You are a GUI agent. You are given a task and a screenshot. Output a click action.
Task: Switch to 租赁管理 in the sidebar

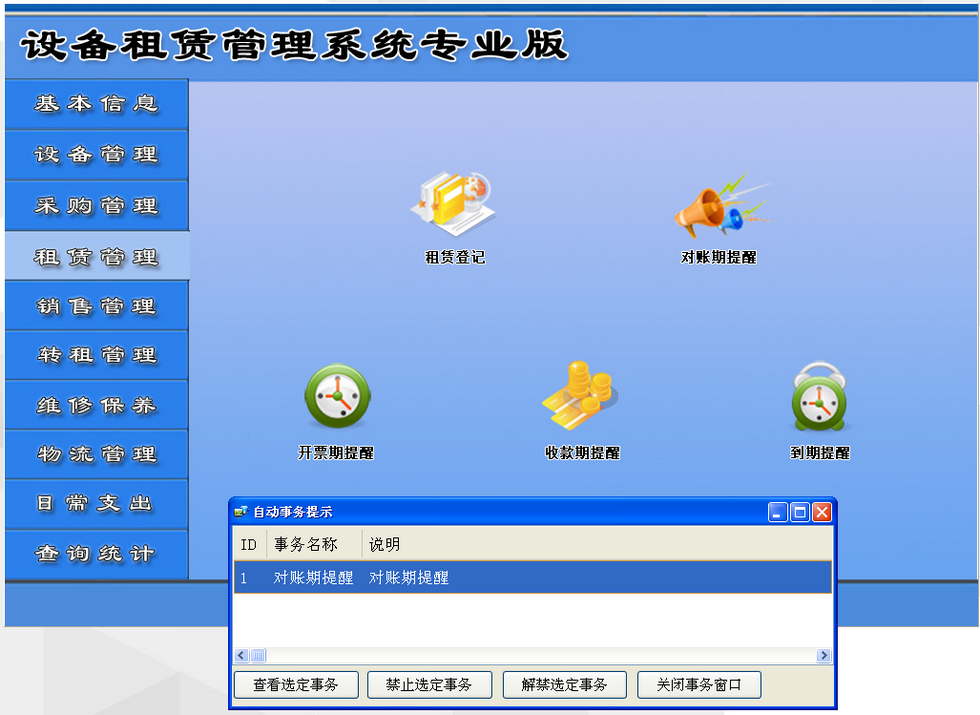pos(97,256)
